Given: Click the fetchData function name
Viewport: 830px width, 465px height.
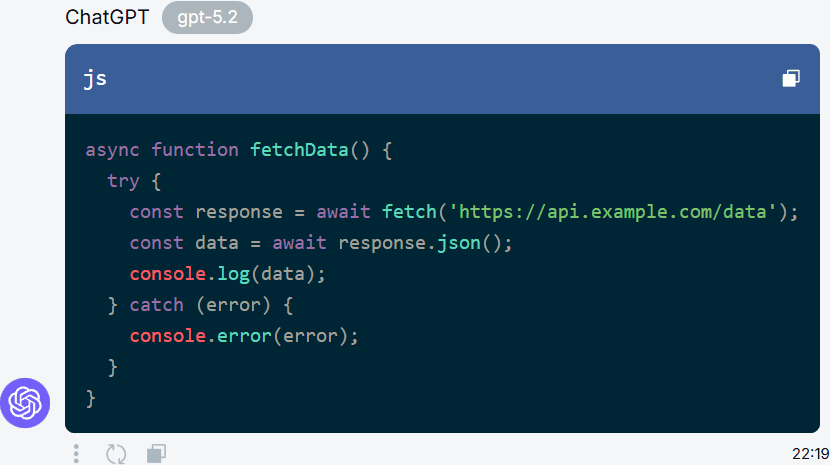Looking at the screenshot, I should pyautogui.click(x=298, y=150).
